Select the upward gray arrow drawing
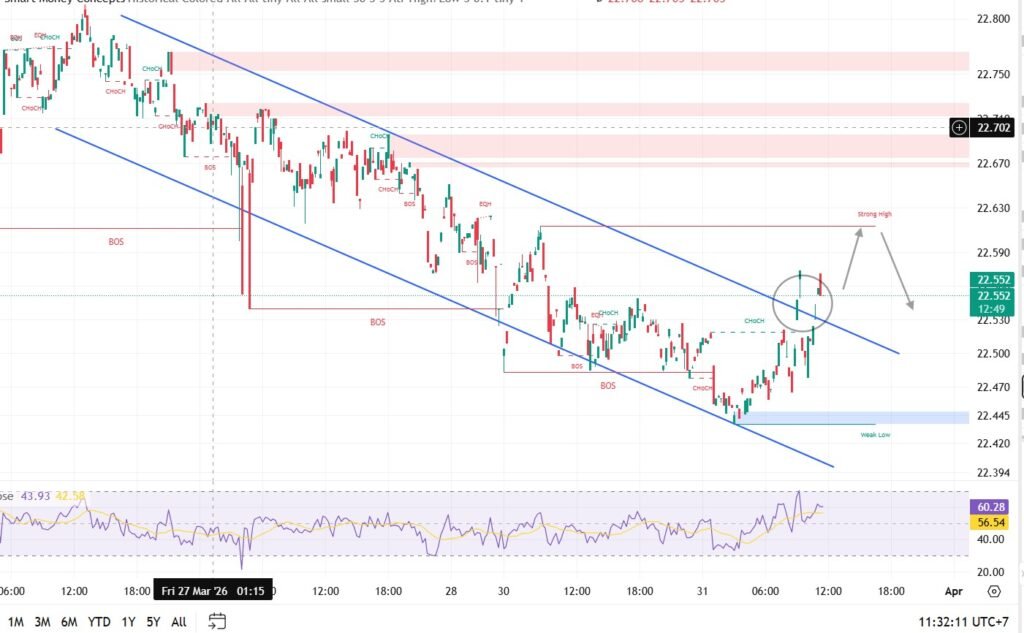The width and height of the screenshot is (1024, 633). [852, 257]
